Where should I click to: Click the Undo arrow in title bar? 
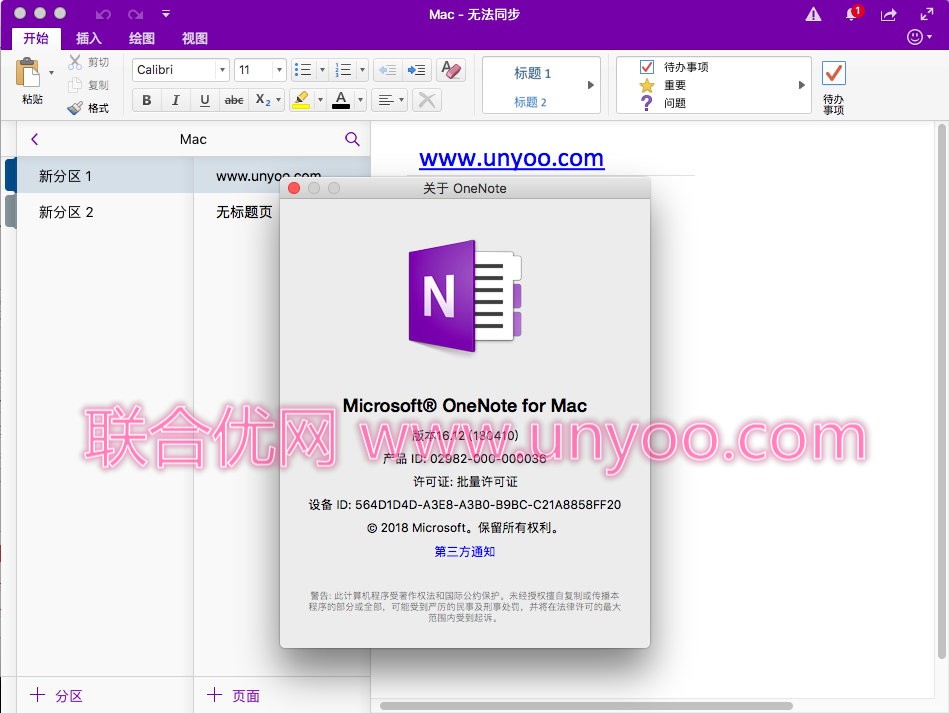pos(103,14)
